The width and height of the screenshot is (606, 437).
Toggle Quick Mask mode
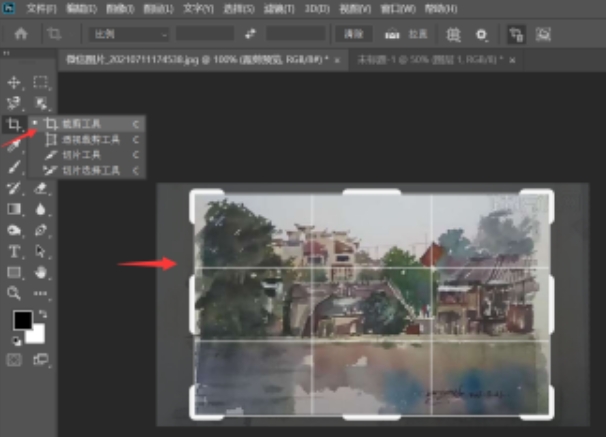coord(14,360)
